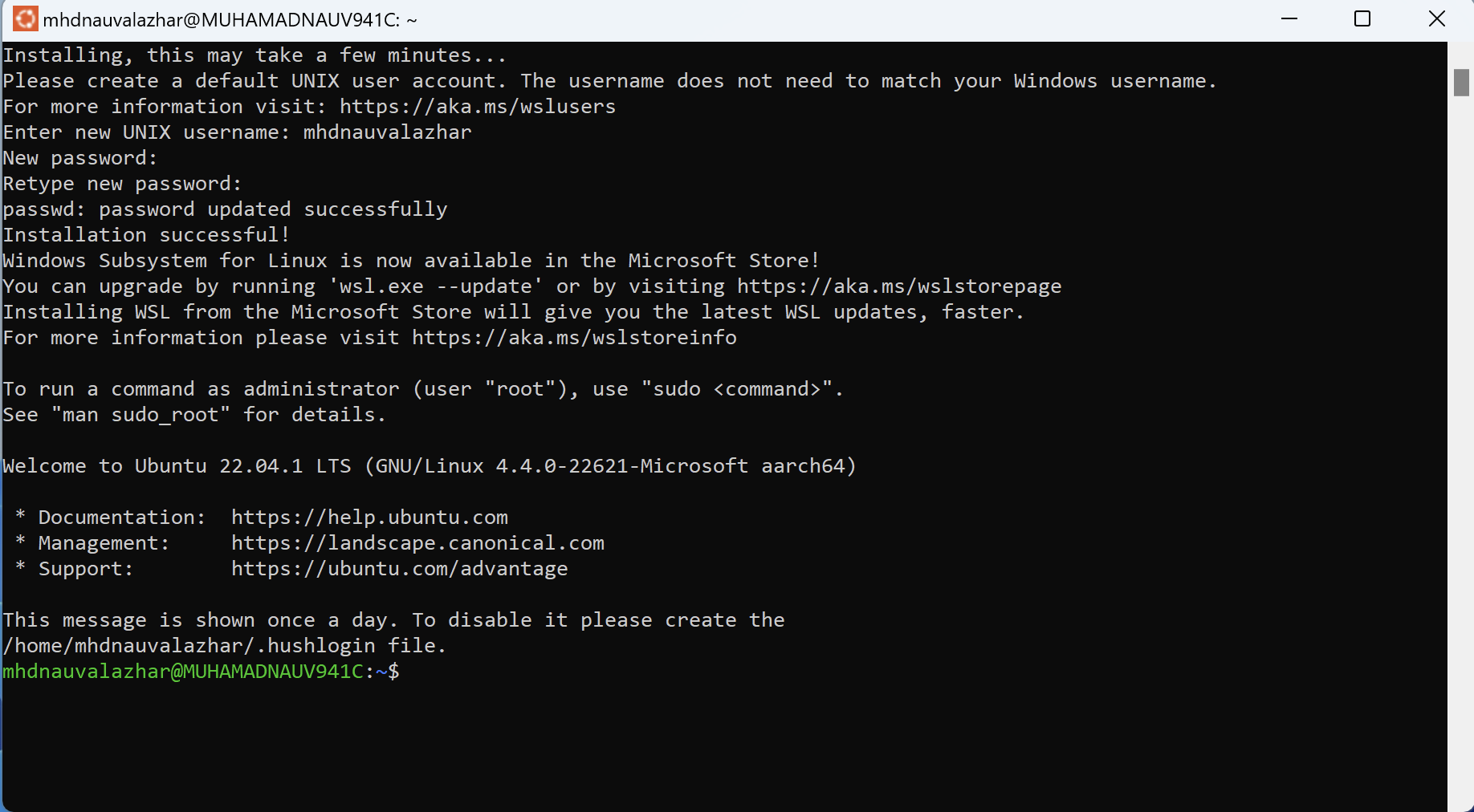Open the https://aka.ms/wslusers link

[477, 106]
